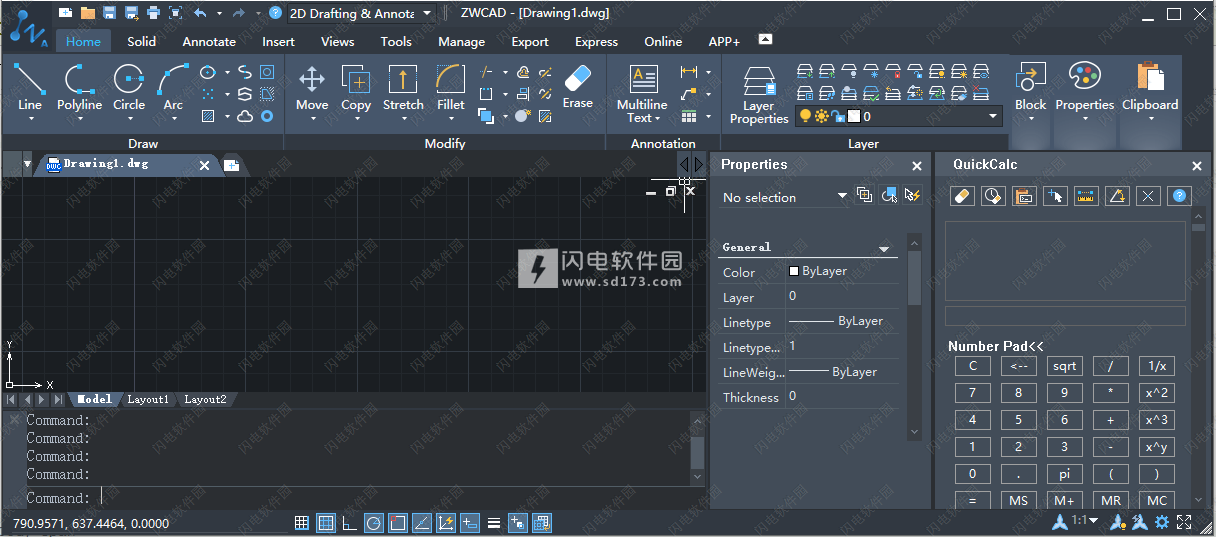This screenshot has height=537, width=1216.
Task: Expand the Clipboard panel dropdown
Action: coord(1150,118)
